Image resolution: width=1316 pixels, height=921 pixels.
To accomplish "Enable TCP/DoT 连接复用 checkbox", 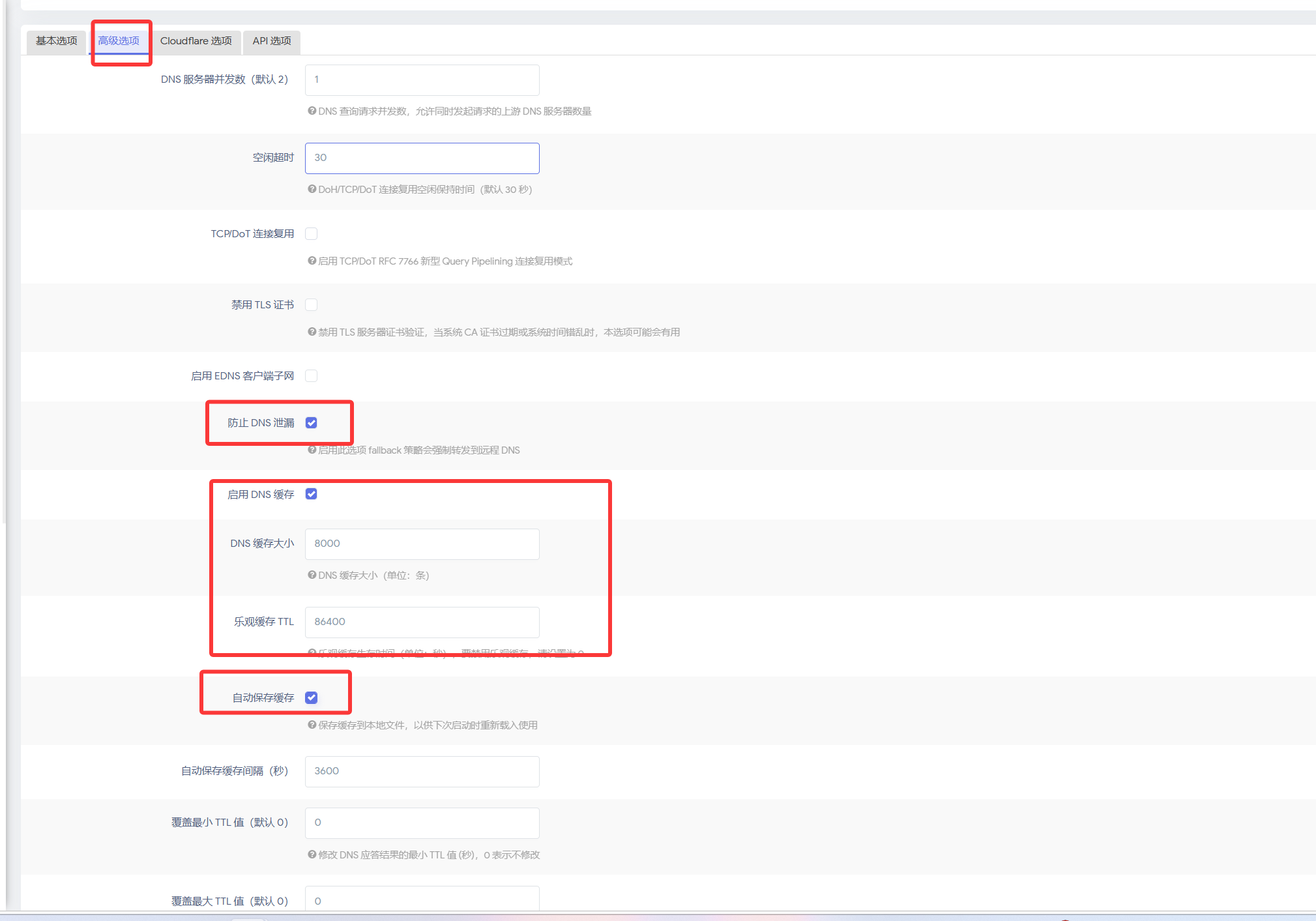I will pos(312,233).
